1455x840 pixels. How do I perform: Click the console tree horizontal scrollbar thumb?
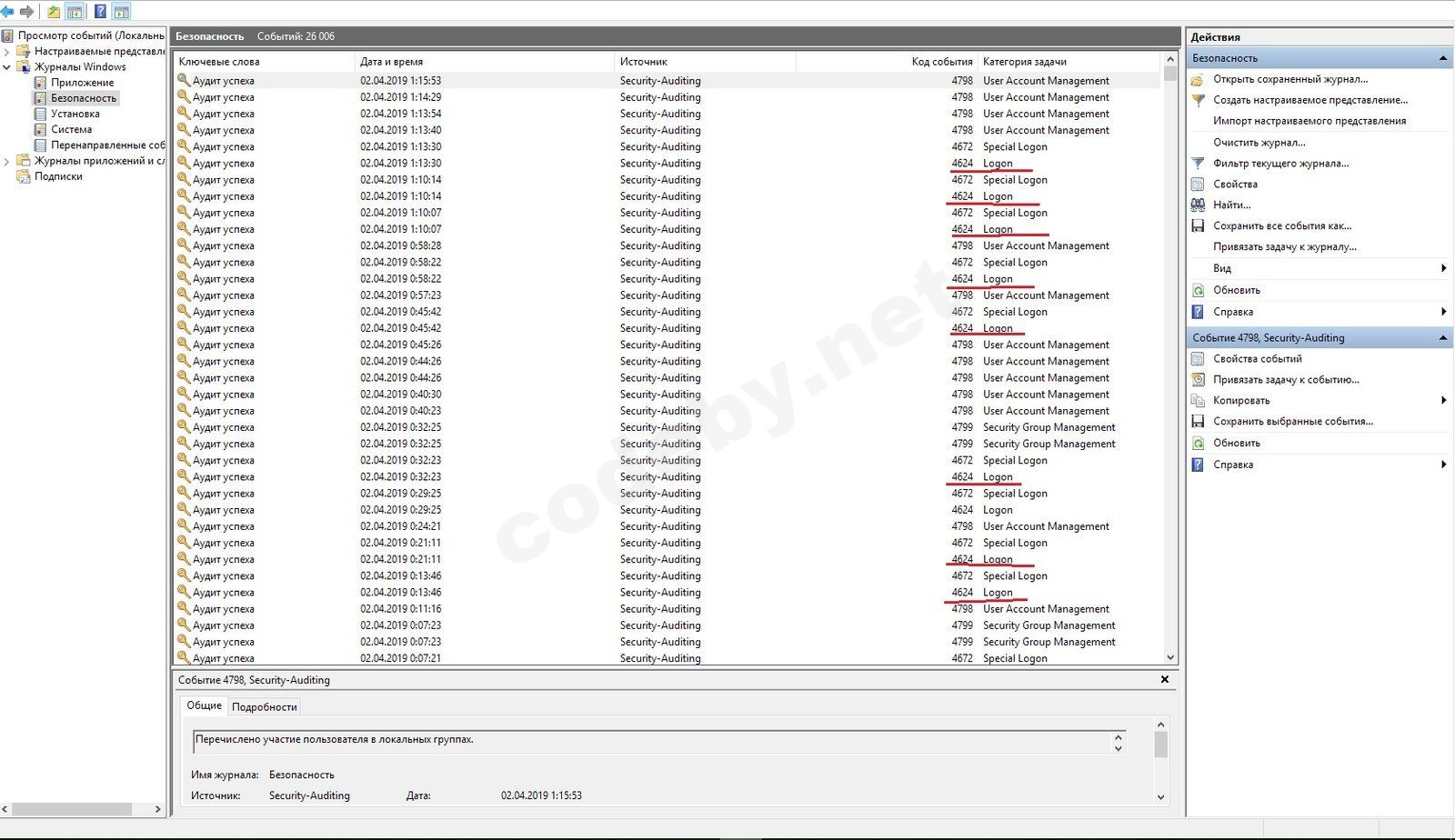click(x=73, y=809)
